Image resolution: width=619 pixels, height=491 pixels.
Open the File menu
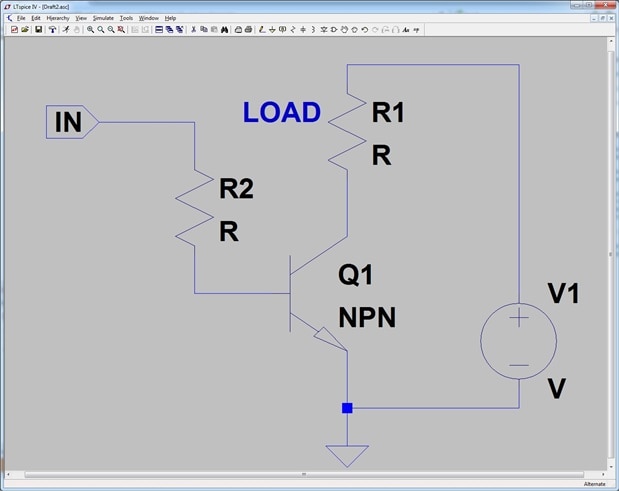(x=21, y=18)
